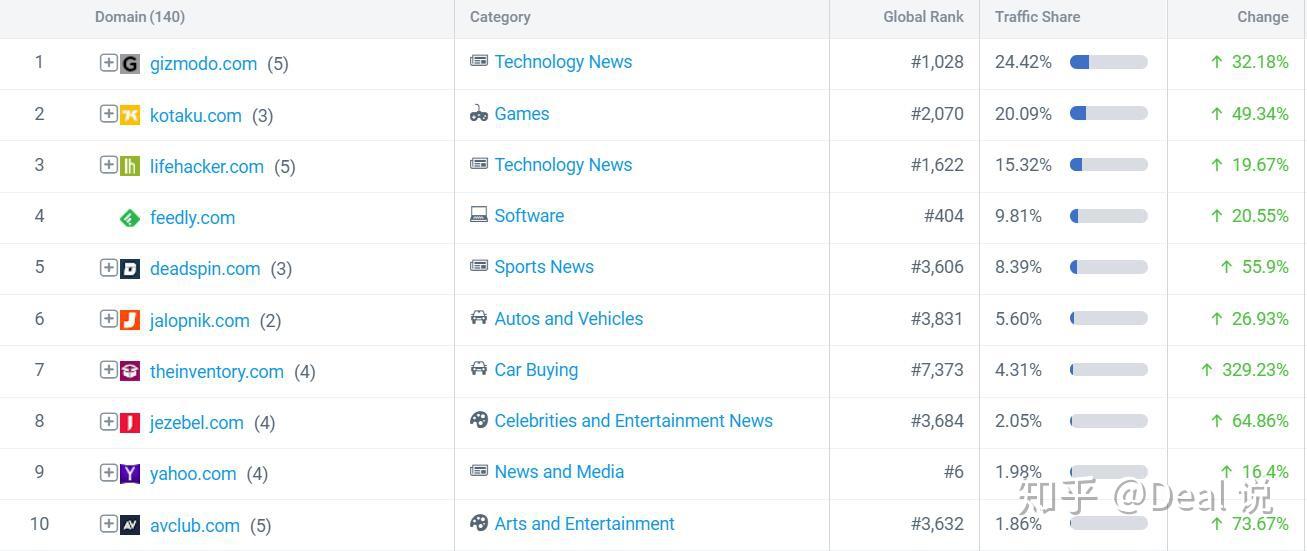Click the Jalopnik orange favicon
This screenshot has width=1307, height=551.
[x=130, y=320]
